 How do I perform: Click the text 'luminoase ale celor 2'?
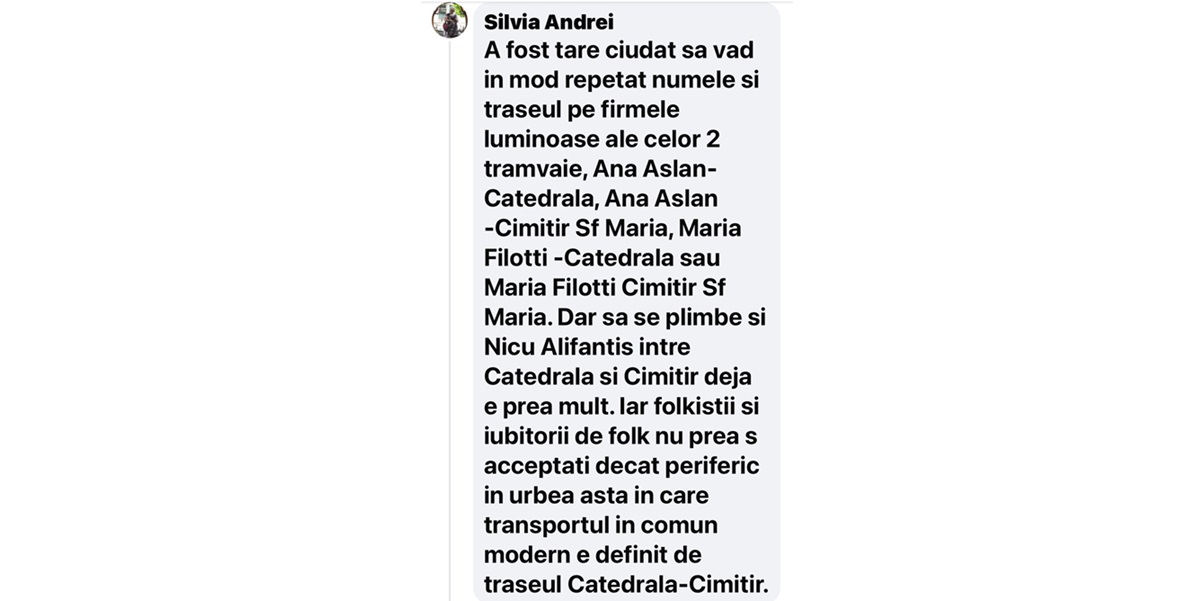(601, 139)
